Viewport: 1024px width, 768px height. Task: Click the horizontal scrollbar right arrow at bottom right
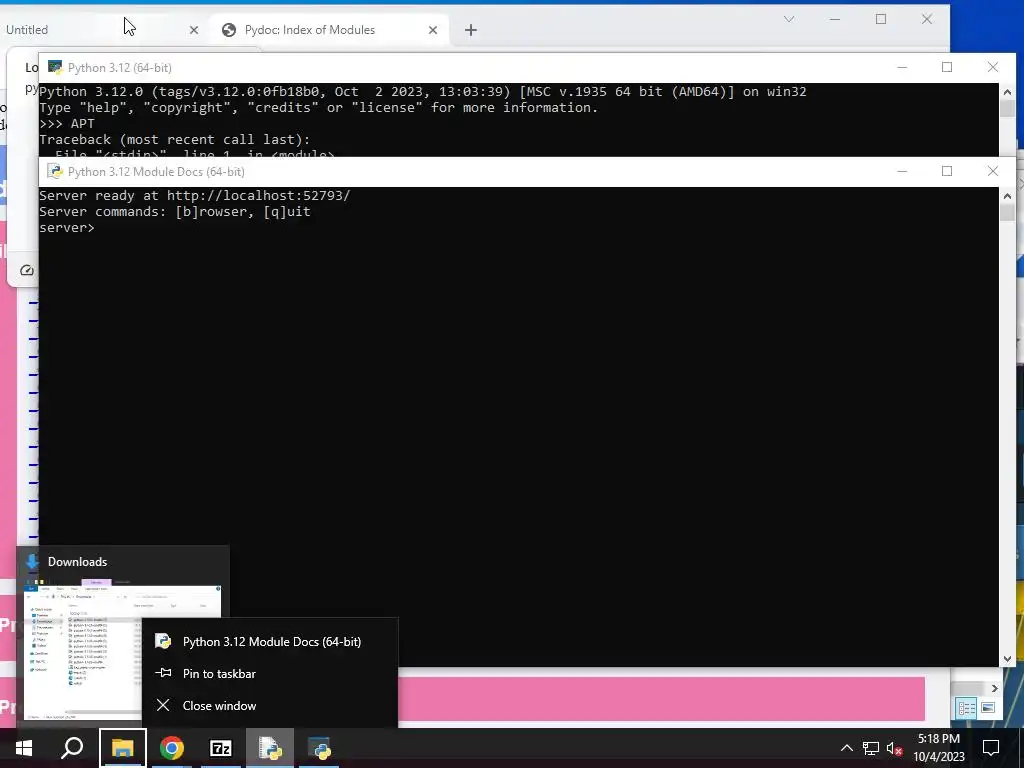pyautogui.click(x=994, y=688)
